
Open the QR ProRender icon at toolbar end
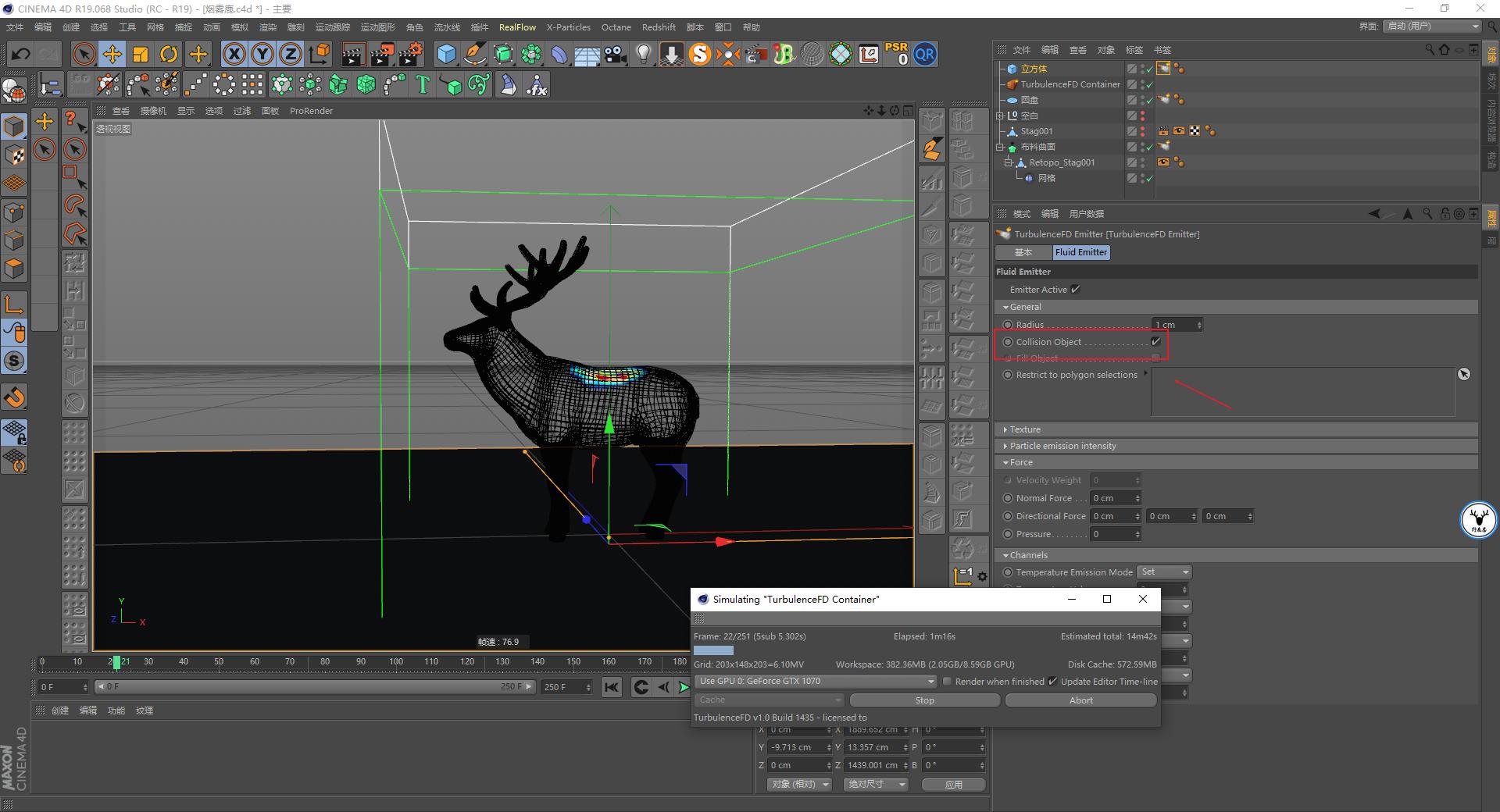pyautogui.click(x=926, y=54)
